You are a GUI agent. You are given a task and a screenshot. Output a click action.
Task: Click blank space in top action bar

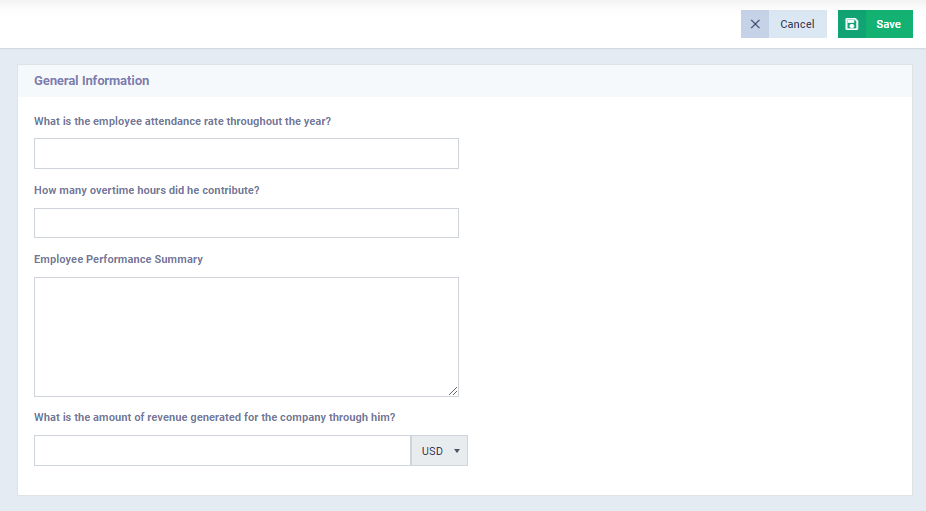tap(354, 24)
